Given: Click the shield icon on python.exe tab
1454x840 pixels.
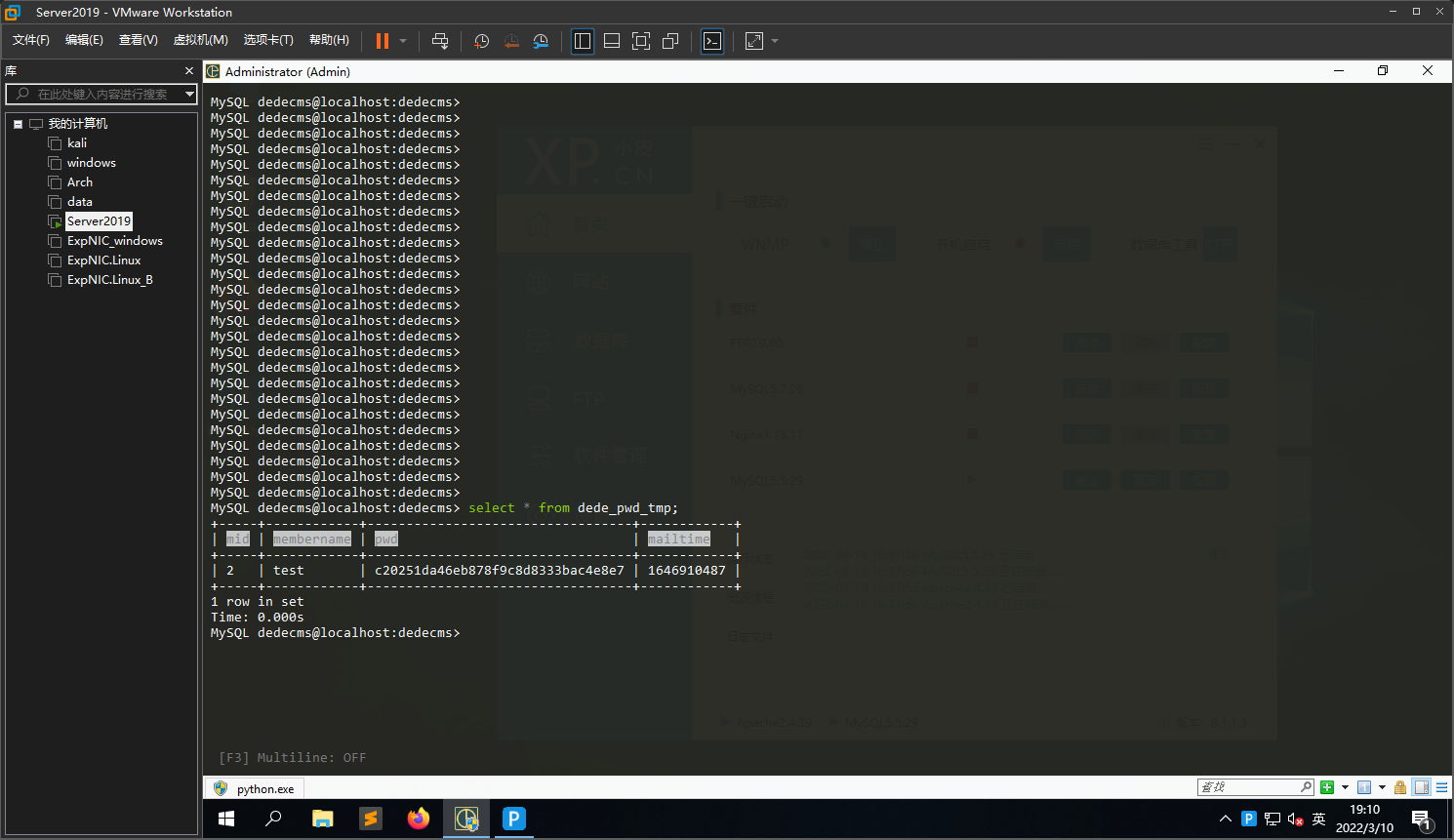Looking at the screenshot, I should (x=221, y=788).
